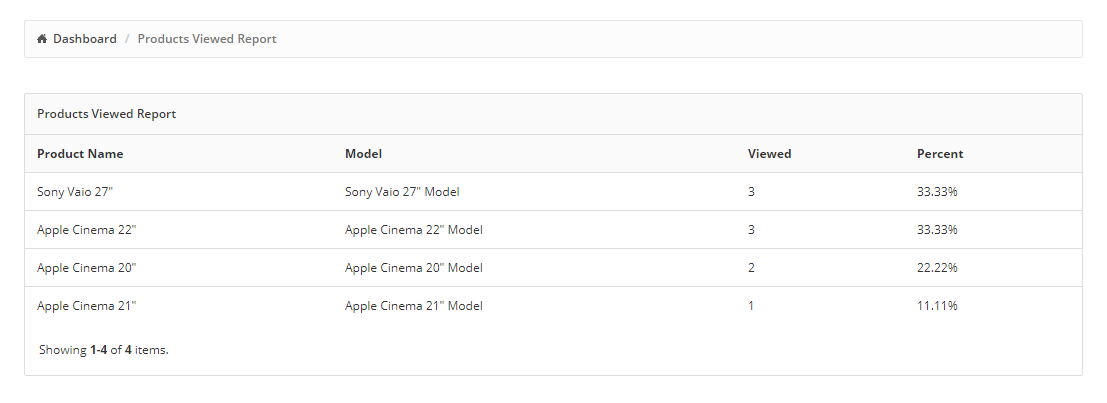Image resolution: width=1107 pixels, height=403 pixels.
Task: Select the Sony Vaio 27" product name cell
Action: 75,192
